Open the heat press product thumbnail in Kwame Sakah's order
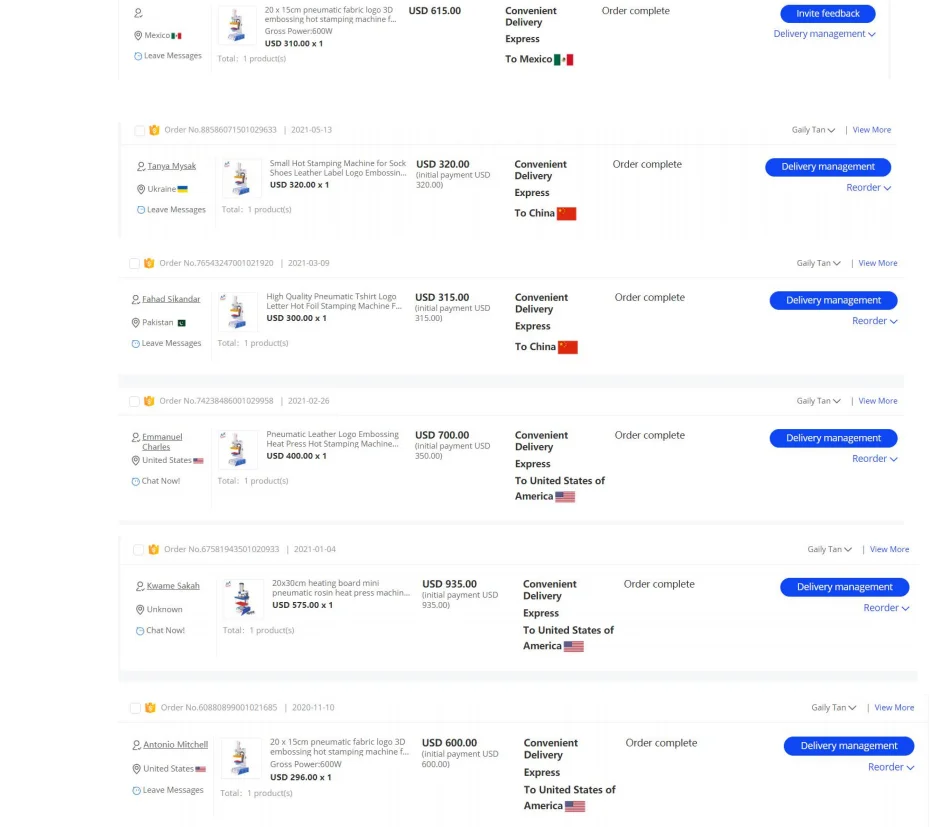Viewport: 930px width, 827px height. [242, 599]
